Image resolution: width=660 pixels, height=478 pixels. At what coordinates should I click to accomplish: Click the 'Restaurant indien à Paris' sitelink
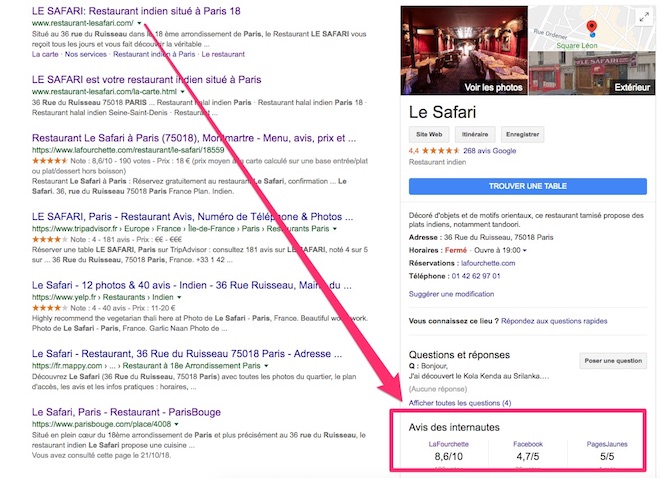(154, 54)
